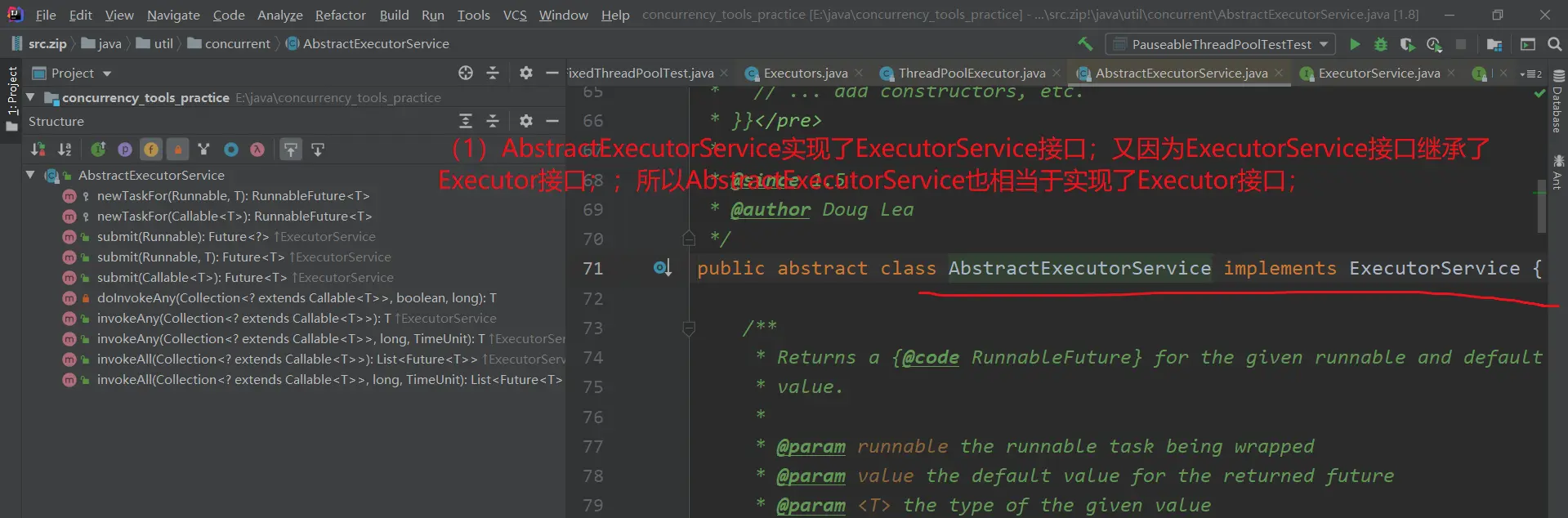Collapse the AbstractExecutorService node in Structure

[x=30, y=175]
